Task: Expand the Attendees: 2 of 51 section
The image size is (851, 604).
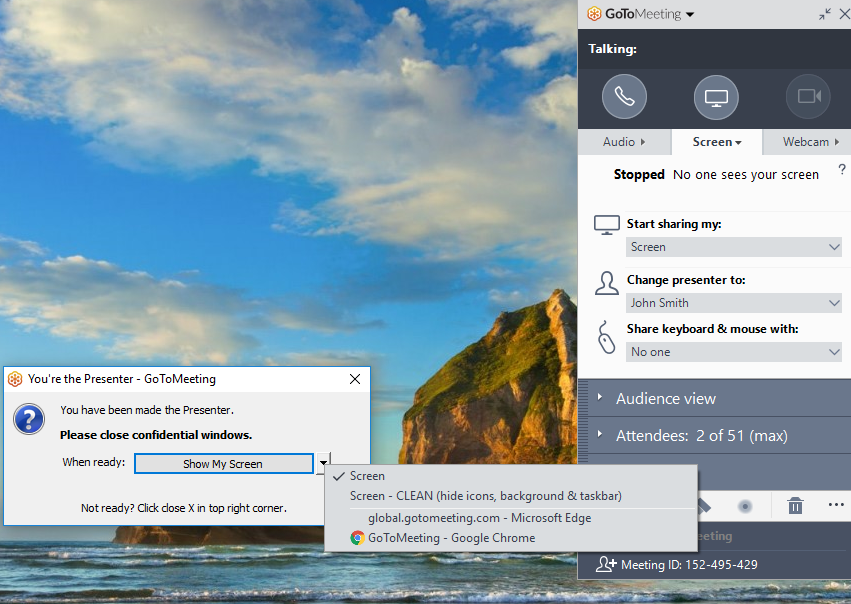Action: 714,435
